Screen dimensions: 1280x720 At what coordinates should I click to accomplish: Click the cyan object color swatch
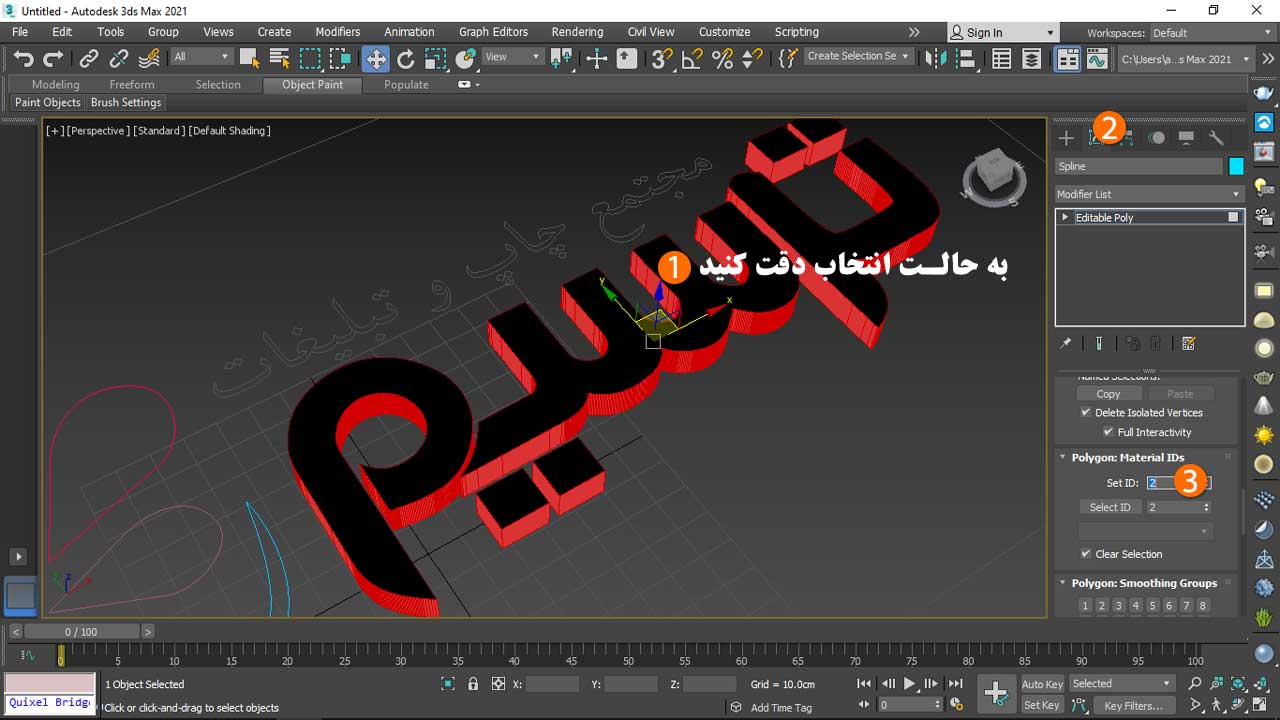pyautogui.click(x=1237, y=166)
